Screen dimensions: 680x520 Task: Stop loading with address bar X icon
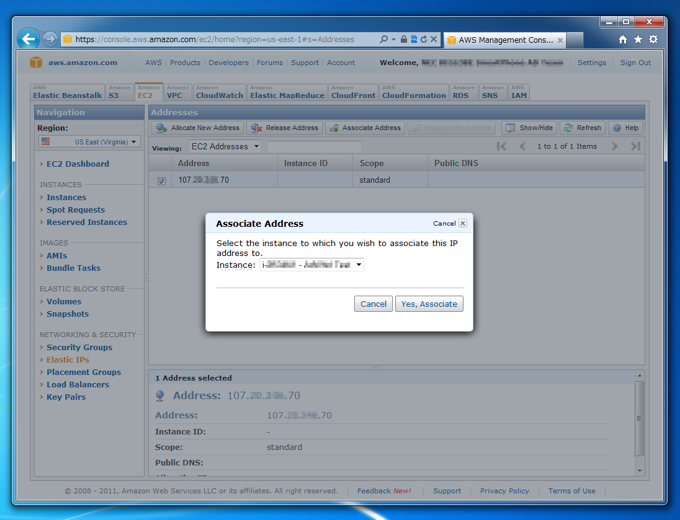433,39
